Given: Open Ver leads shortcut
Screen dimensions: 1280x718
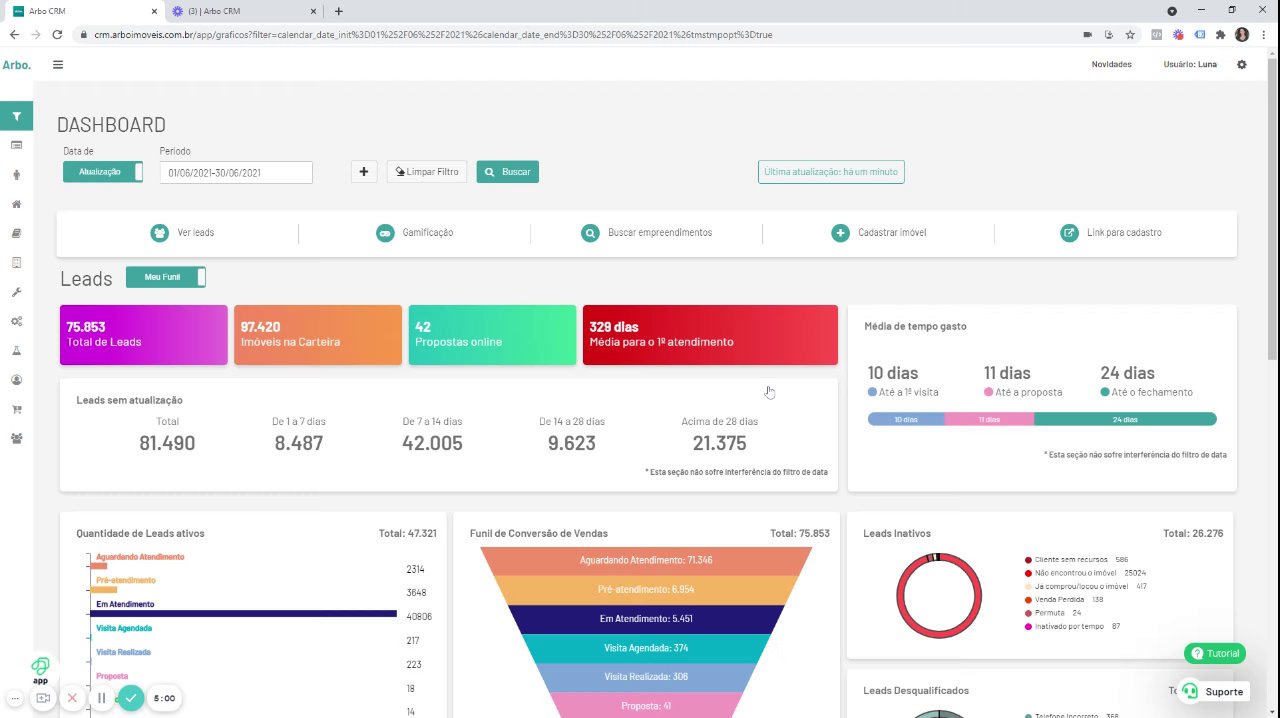Looking at the screenshot, I should (x=182, y=233).
